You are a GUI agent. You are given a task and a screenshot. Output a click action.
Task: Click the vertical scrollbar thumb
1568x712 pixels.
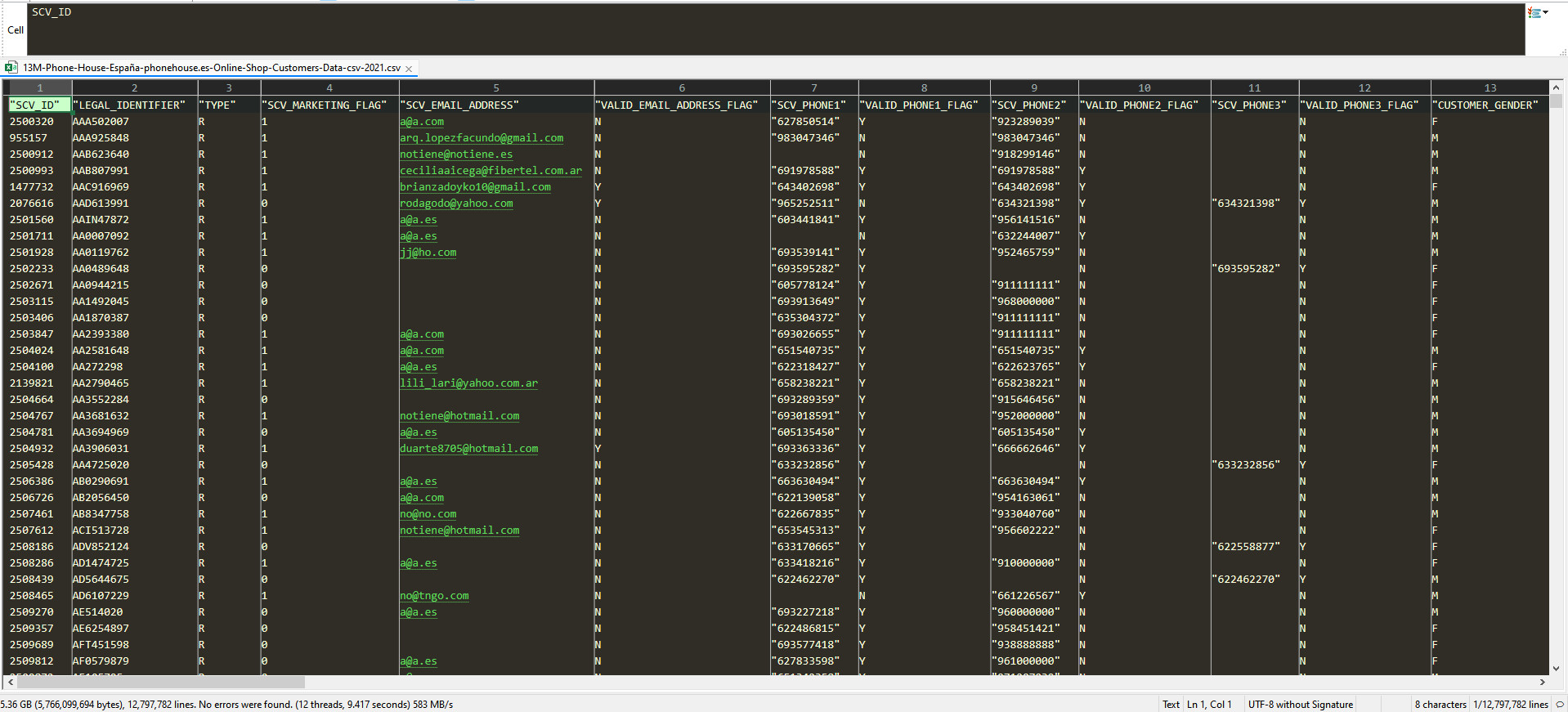pyautogui.click(x=1556, y=101)
